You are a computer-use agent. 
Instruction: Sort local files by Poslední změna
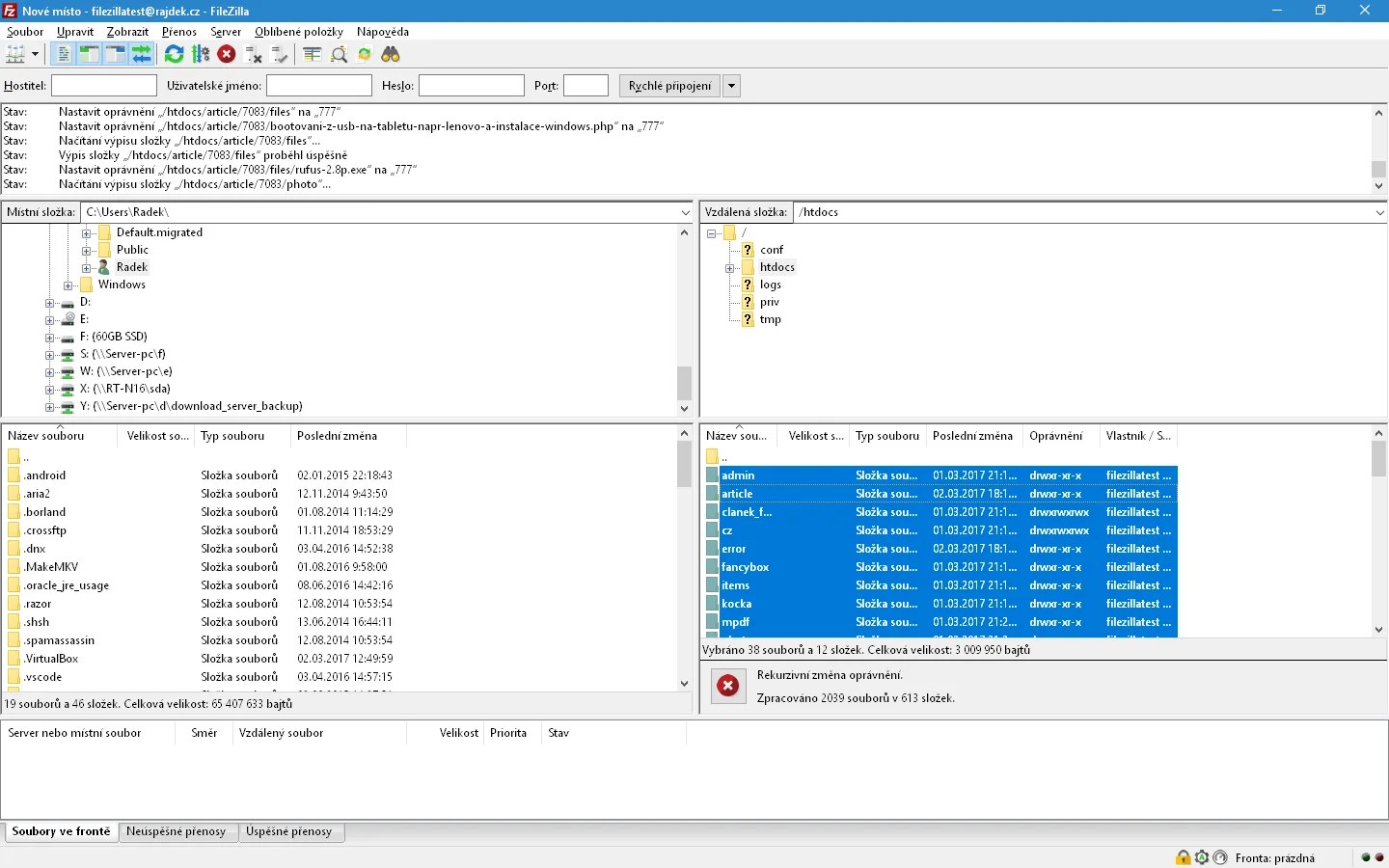click(348, 436)
